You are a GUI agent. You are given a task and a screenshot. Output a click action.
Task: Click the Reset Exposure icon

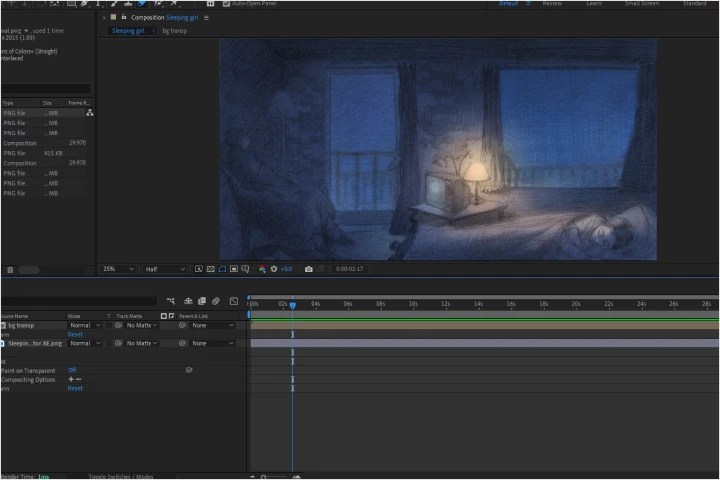274,269
